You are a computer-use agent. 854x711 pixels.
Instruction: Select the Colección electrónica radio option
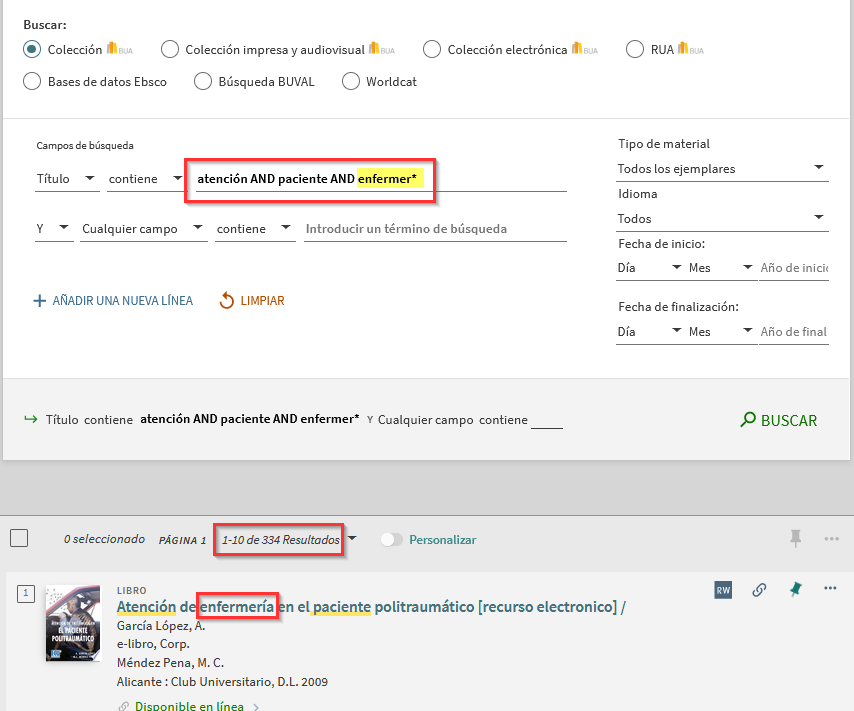click(432, 49)
